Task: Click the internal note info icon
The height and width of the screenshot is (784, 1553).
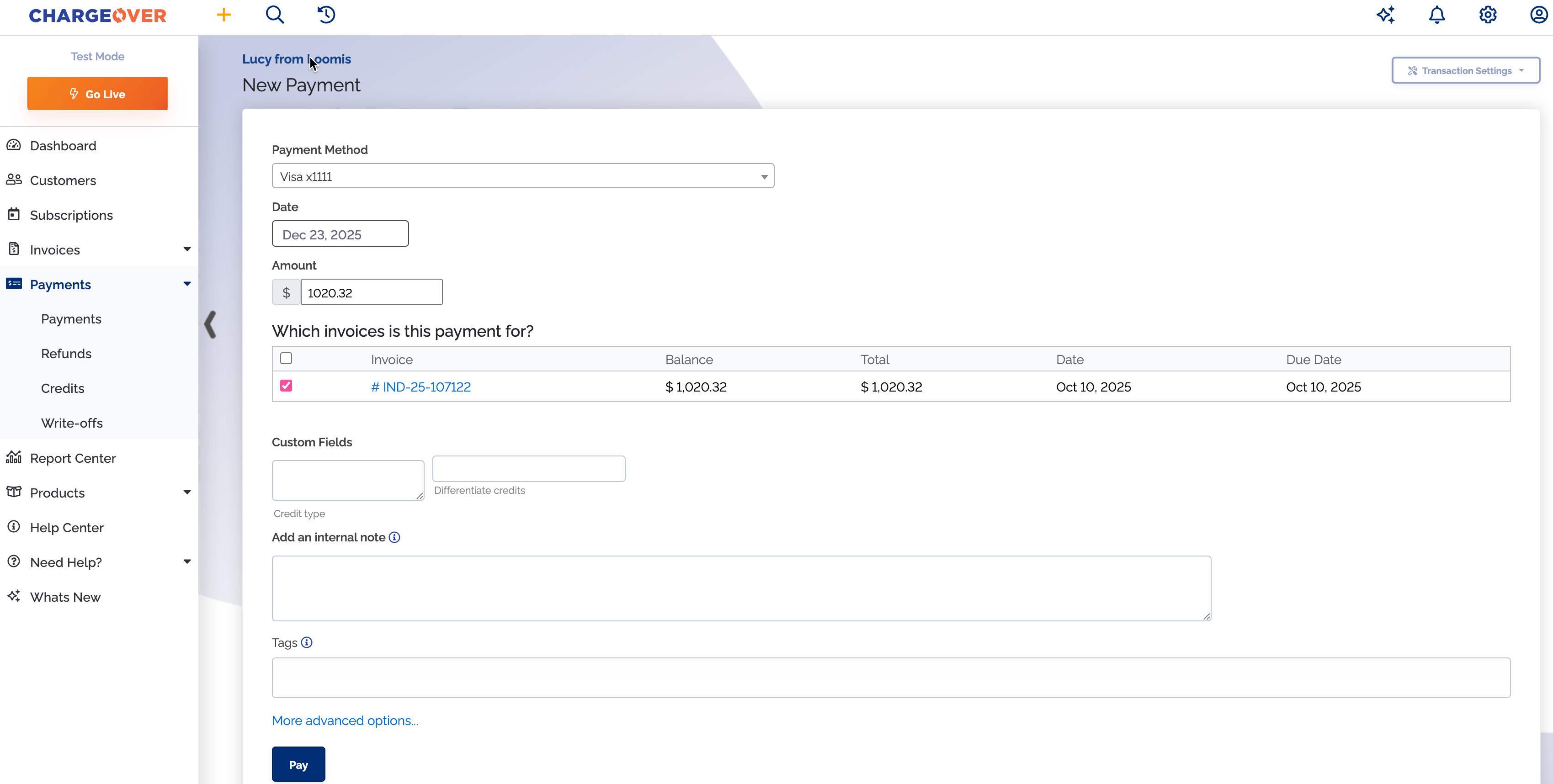Action: 394,537
